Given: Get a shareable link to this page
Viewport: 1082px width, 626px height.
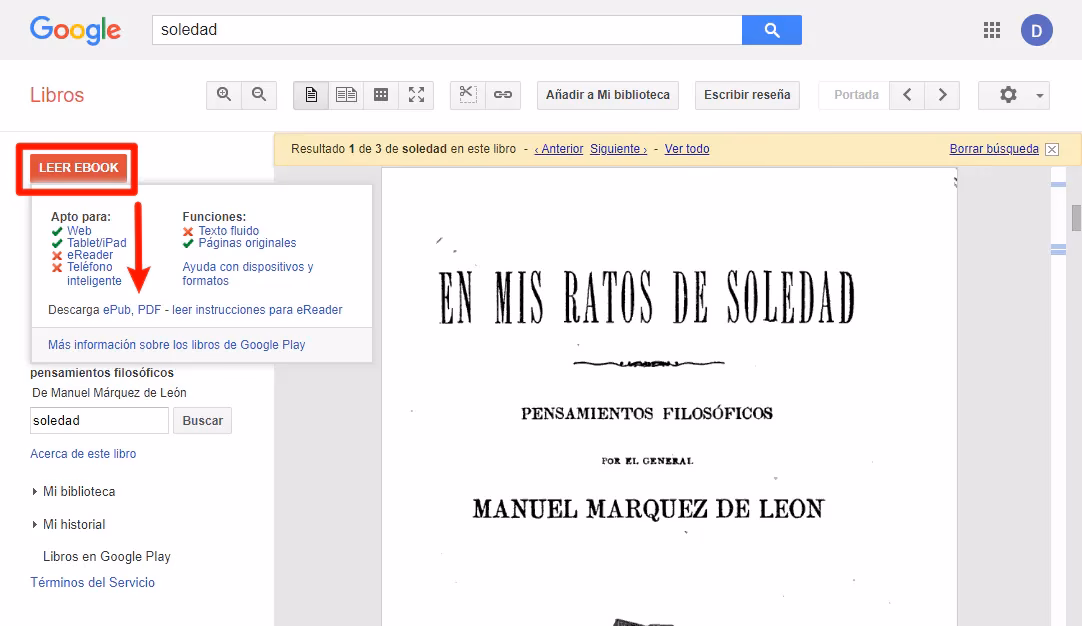Looking at the screenshot, I should 503,94.
